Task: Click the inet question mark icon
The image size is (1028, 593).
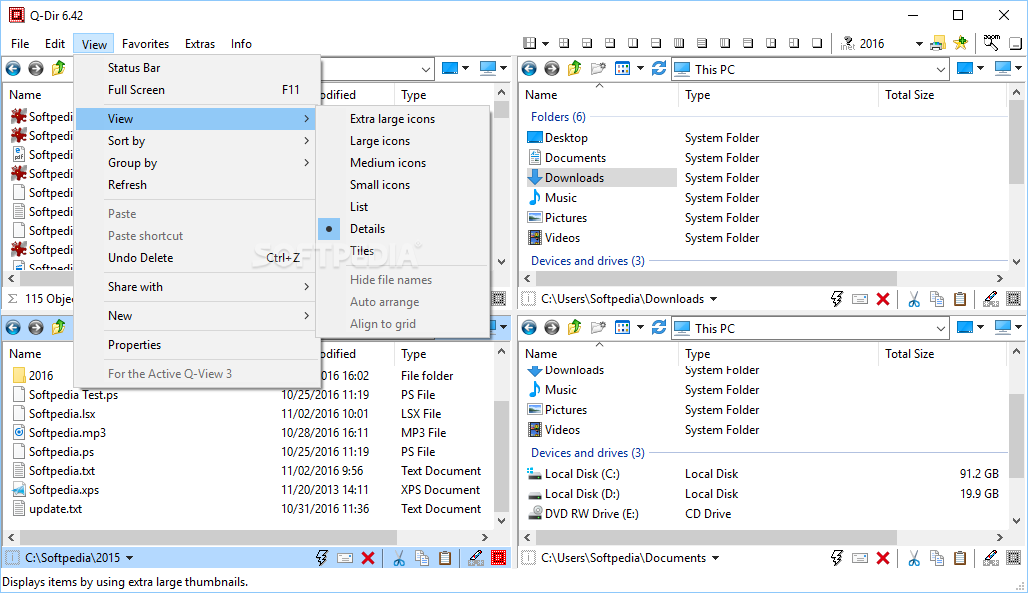Action: [848, 43]
